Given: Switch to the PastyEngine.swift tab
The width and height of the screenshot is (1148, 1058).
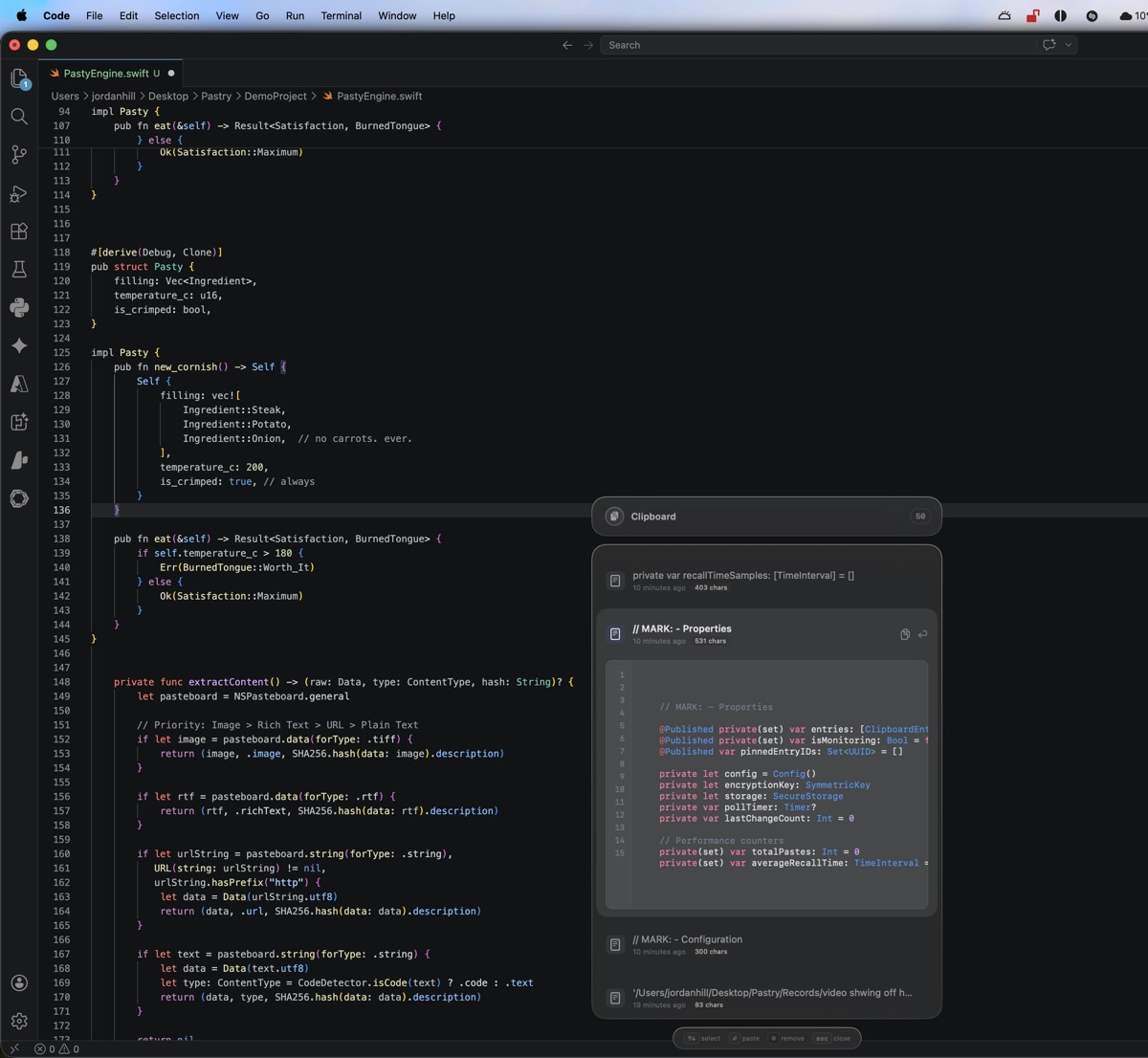Looking at the screenshot, I should click(x=109, y=73).
